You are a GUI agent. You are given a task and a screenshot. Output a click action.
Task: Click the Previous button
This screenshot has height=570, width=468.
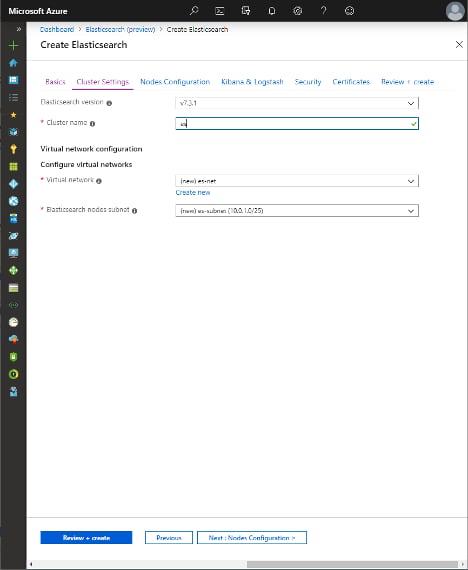coord(169,538)
